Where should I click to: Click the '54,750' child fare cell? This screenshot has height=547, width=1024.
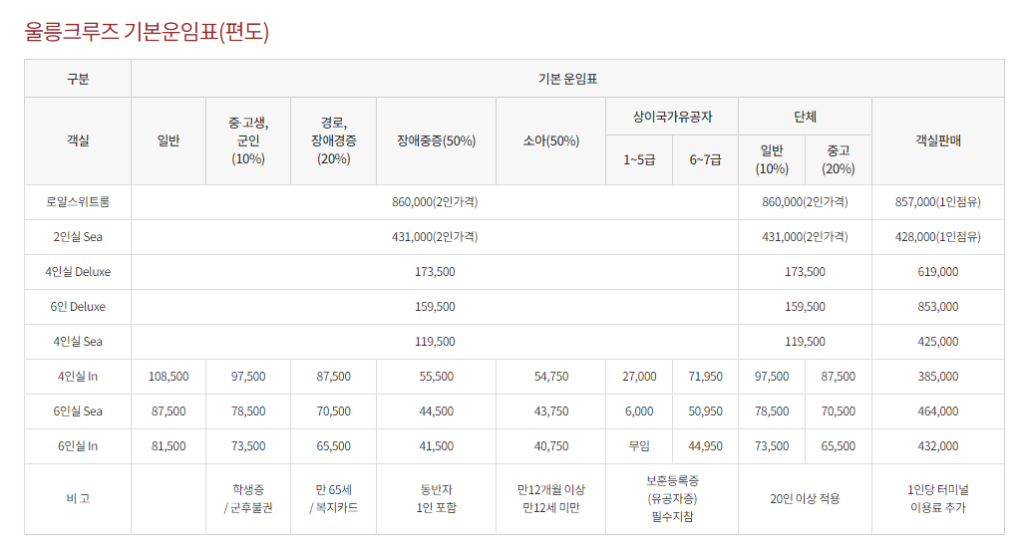[x=551, y=377]
